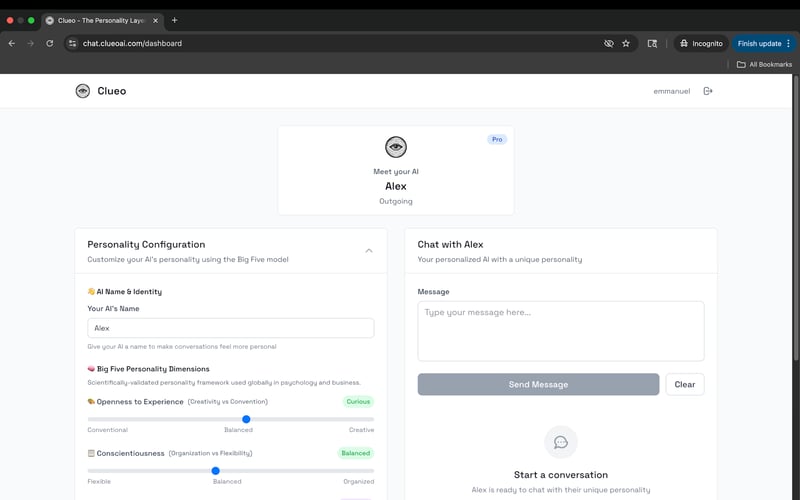The height and width of the screenshot is (500, 800).
Task: Click the tracking protection eye-slash icon
Action: [609, 43]
